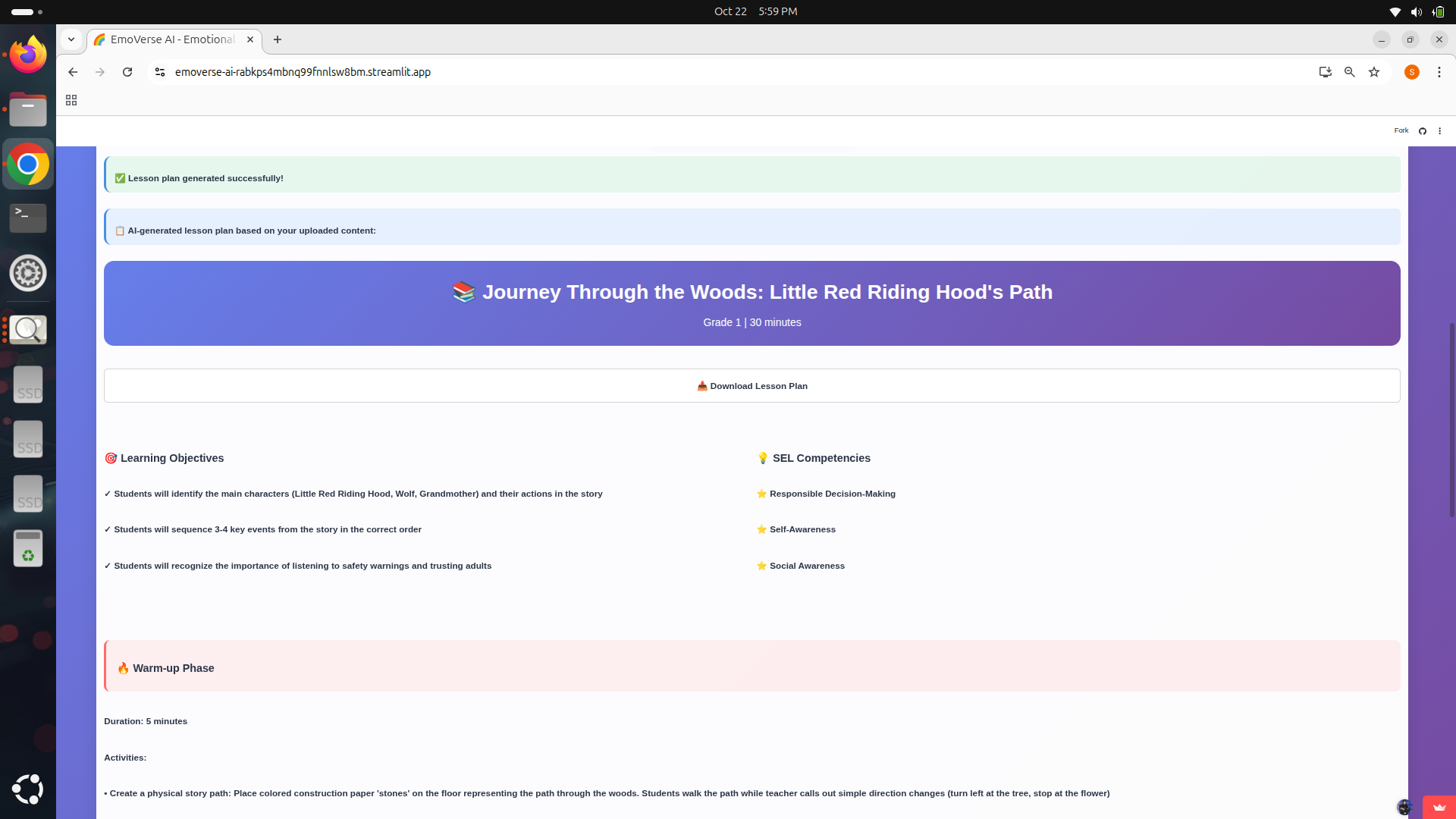Open a new tab with the plus button
Screen dimensions: 1456x819
(278, 39)
